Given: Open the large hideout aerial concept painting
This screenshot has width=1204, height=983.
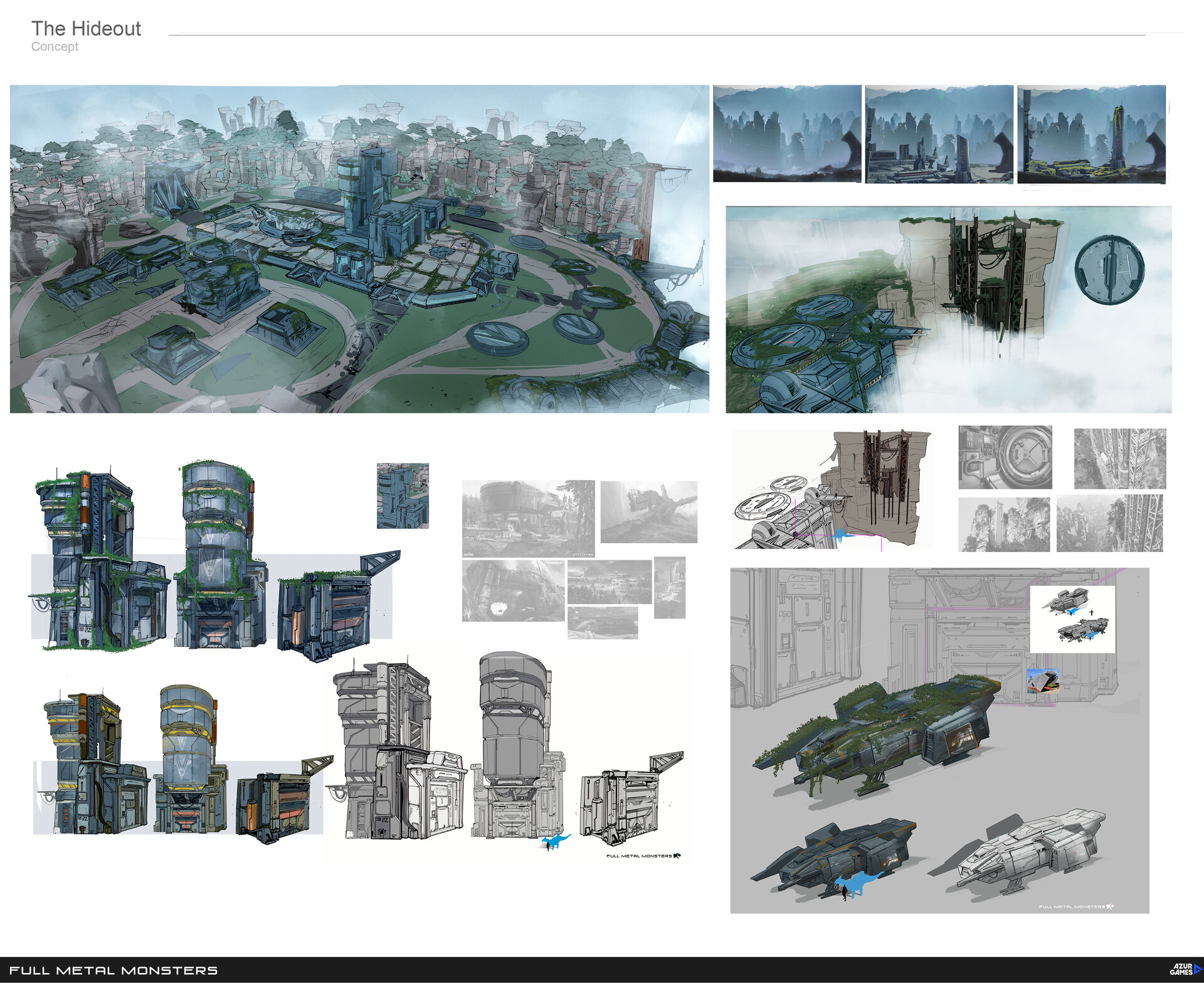Looking at the screenshot, I should coord(359,249).
